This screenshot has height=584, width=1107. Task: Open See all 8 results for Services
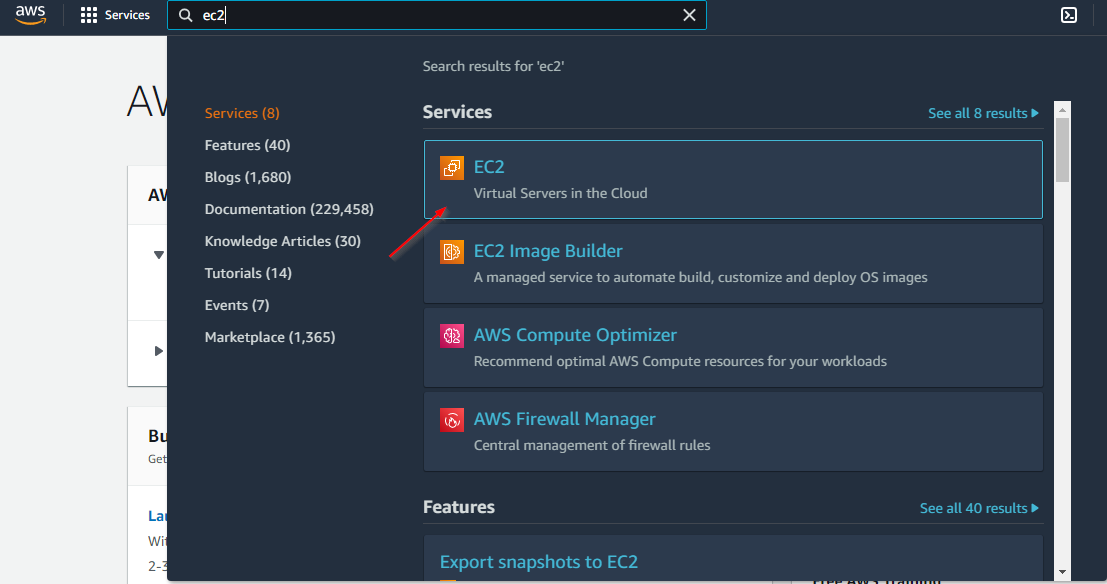pyautogui.click(x=983, y=113)
